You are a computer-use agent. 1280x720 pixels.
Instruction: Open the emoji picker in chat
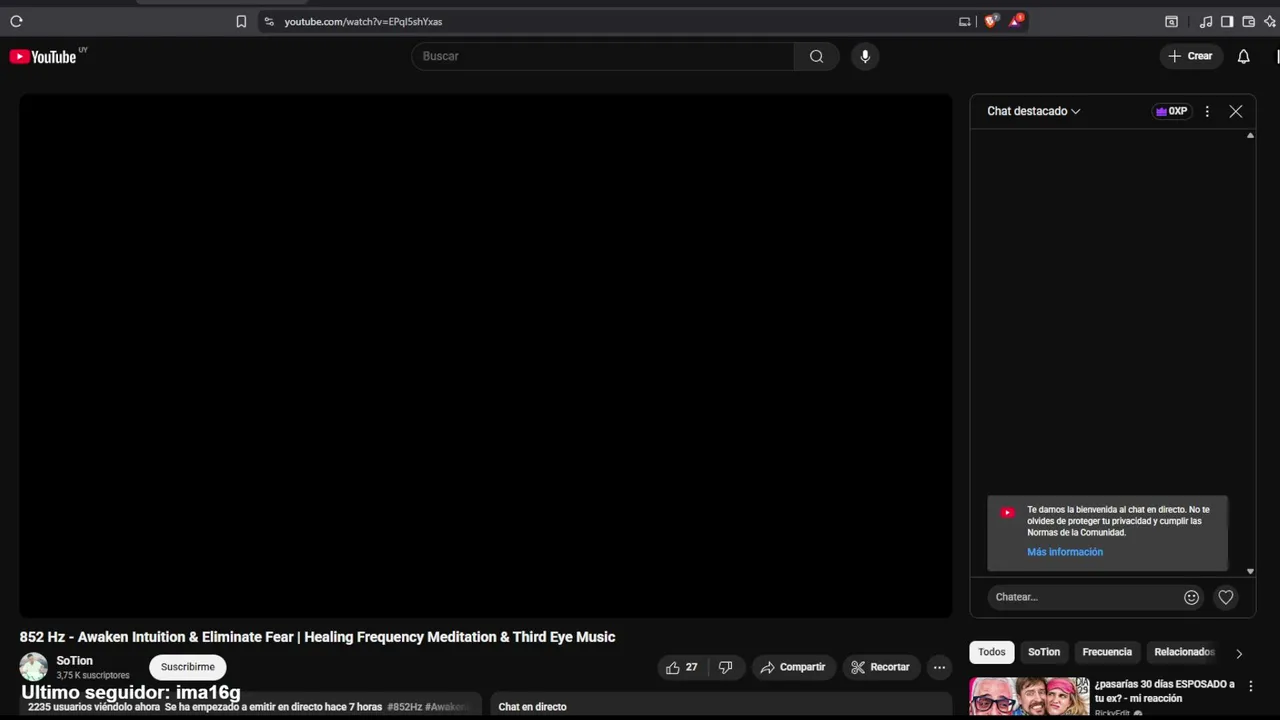[1191, 597]
